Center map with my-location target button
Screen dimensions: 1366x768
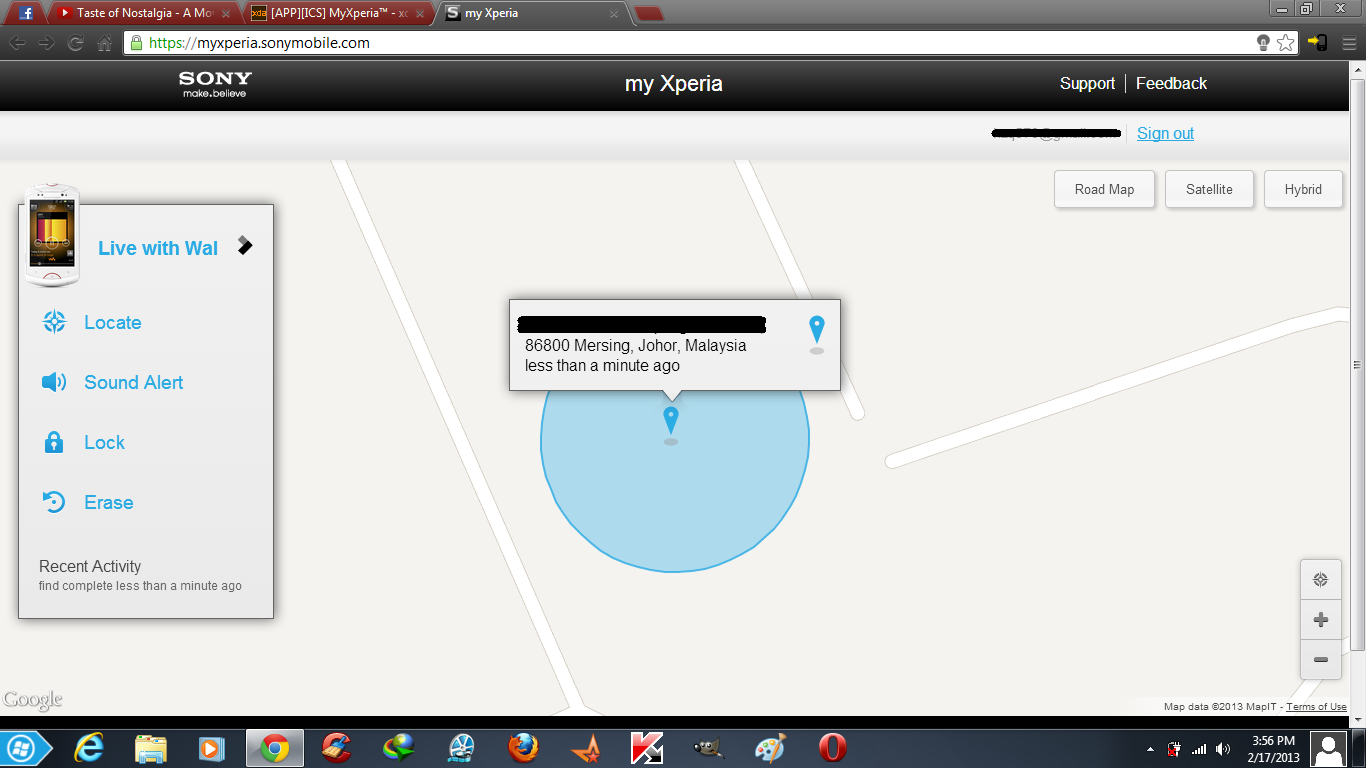1321,580
